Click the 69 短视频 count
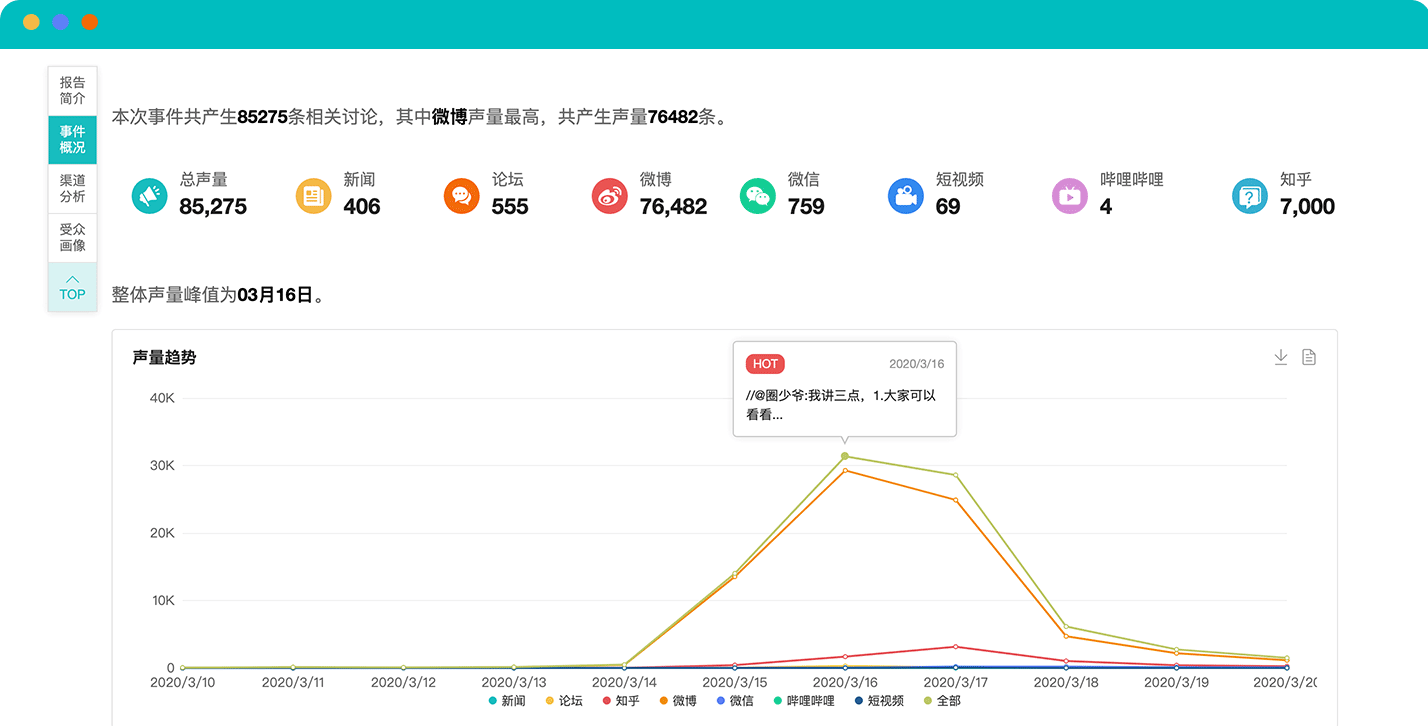Image resolution: width=1428 pixels, height=728 pixels. click(x=948, y=206)
